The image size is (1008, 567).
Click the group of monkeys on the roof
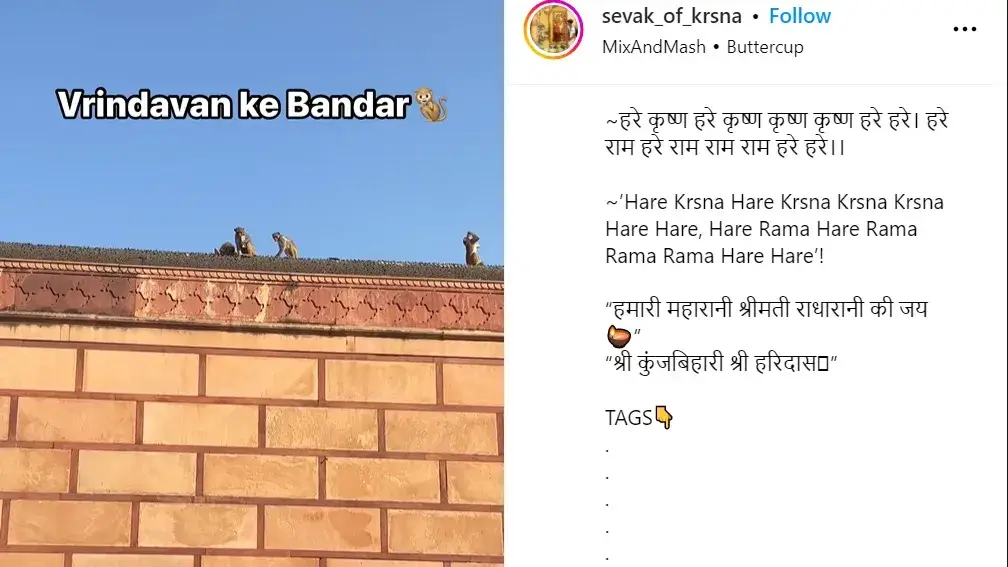[x=257, y=243]
